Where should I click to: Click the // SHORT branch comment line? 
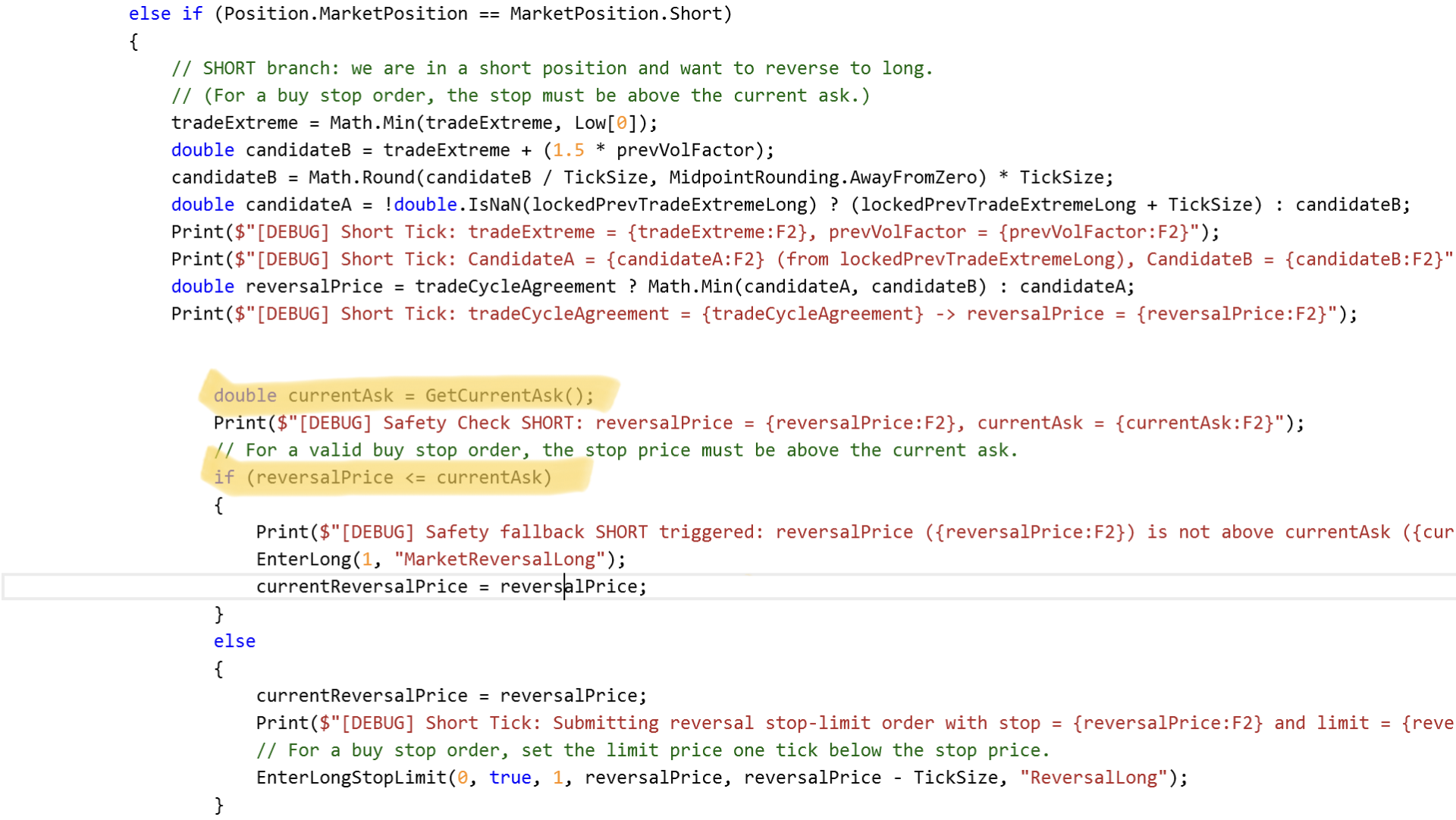[x=551, y=68]
